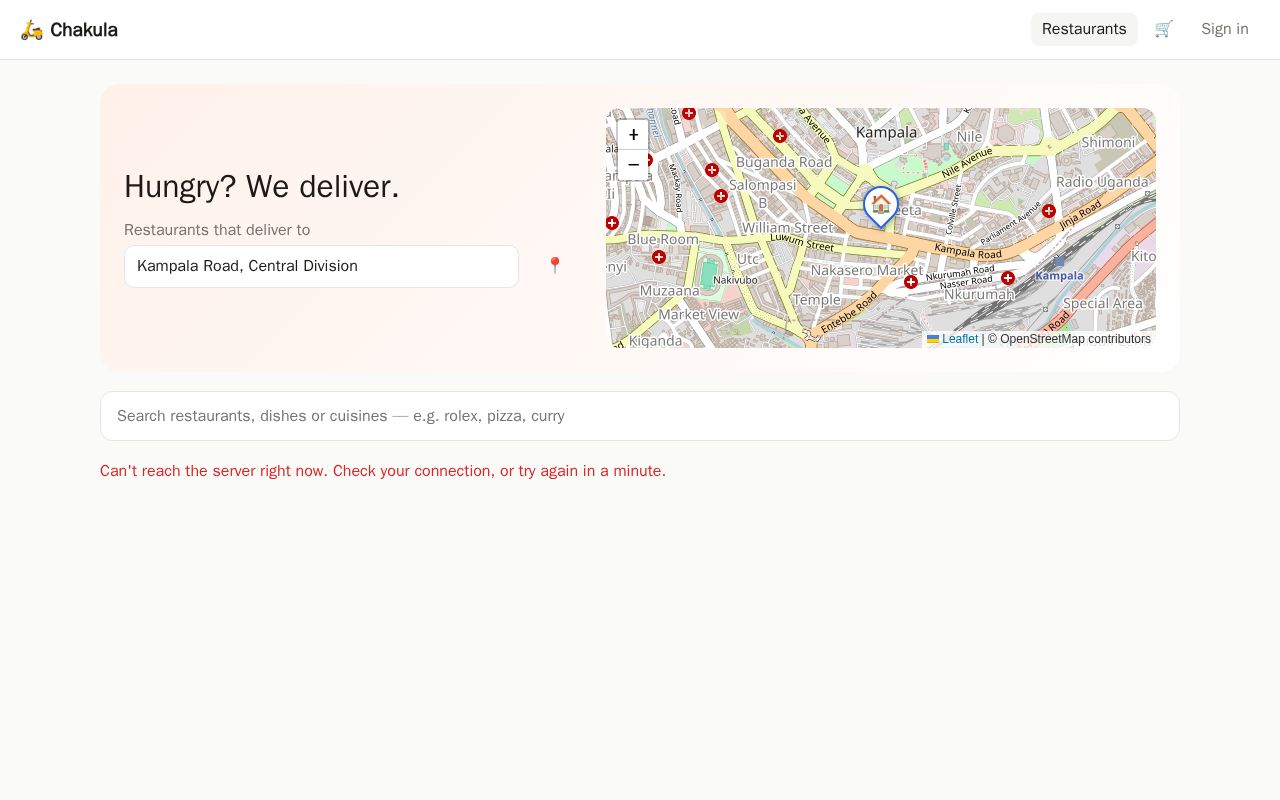Click "Buganda Road" label on the map
Screen dimensions: 1280x800
pyautogui.click(x=784, y=162)
